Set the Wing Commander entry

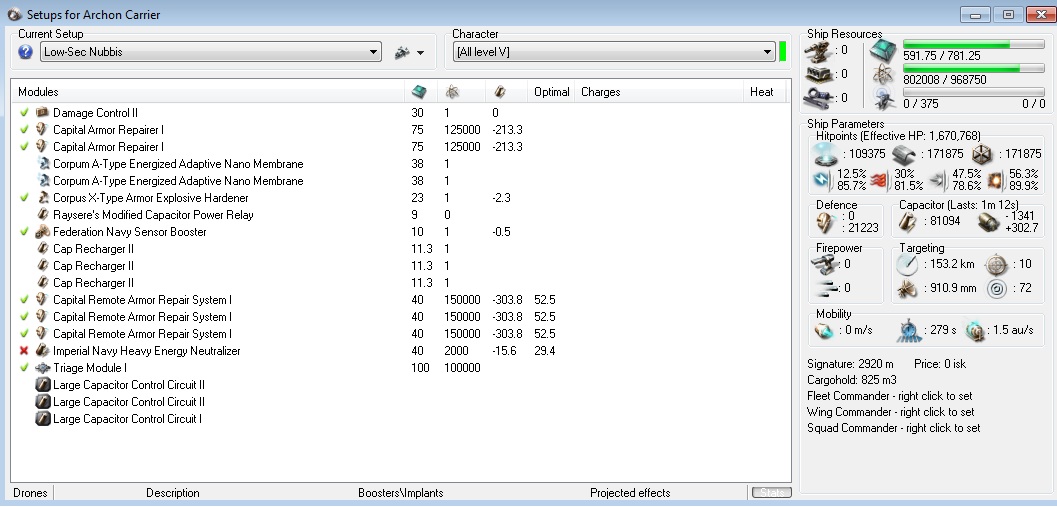coord(890,412)
